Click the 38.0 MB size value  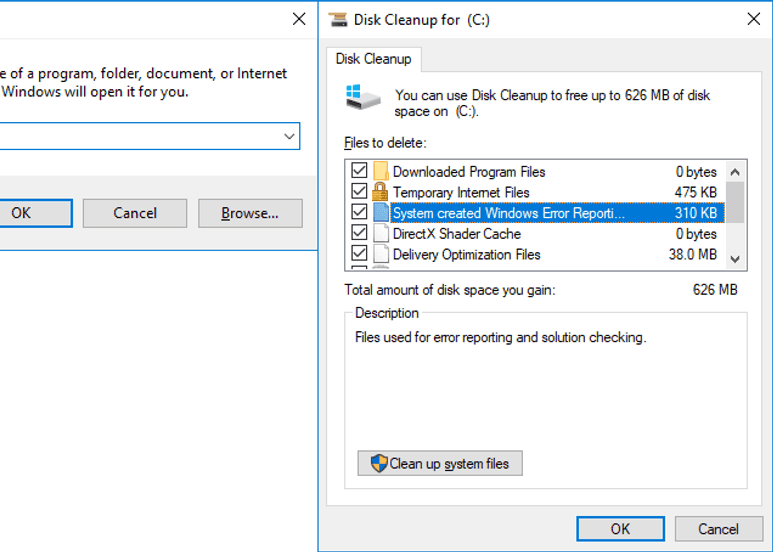pos(693,254)
